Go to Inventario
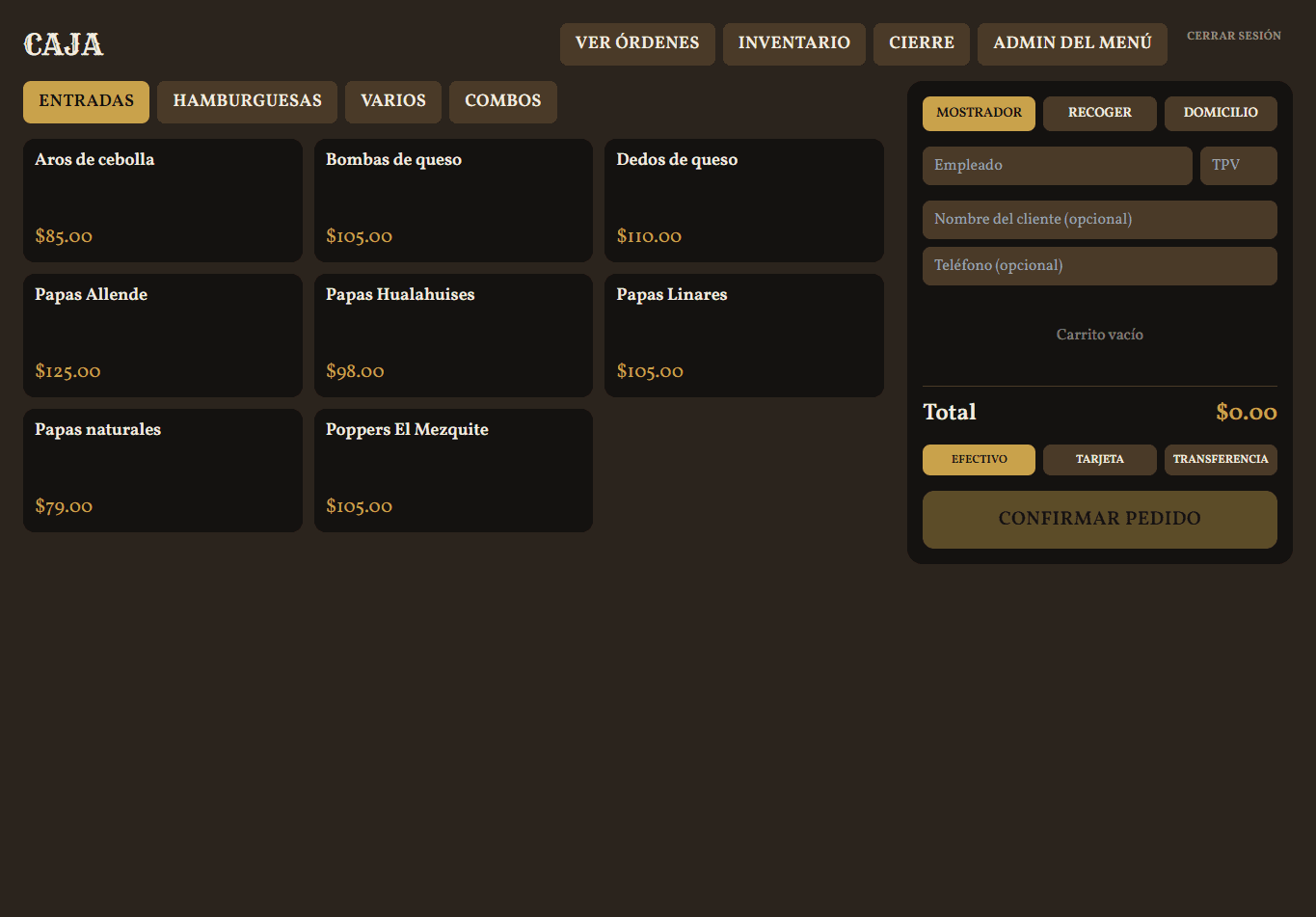The height and width of the screenshot is (917, 1316). coord(794,44)
